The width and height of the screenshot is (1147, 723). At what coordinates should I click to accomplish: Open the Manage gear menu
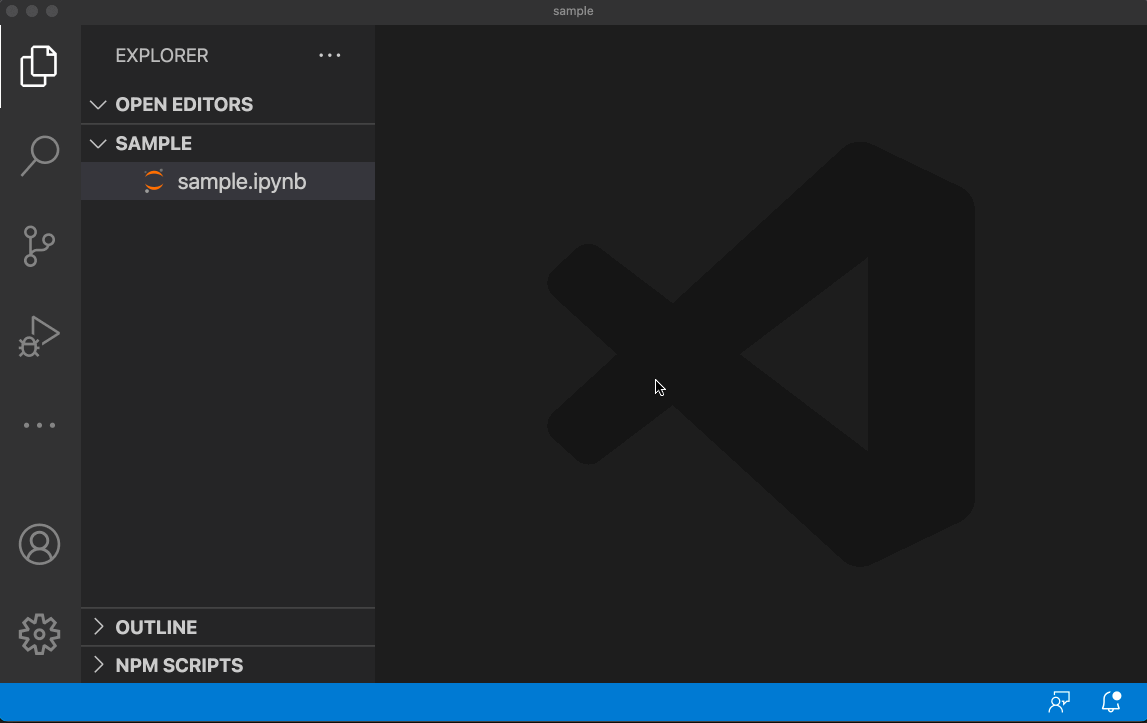[x=40, y=634]
